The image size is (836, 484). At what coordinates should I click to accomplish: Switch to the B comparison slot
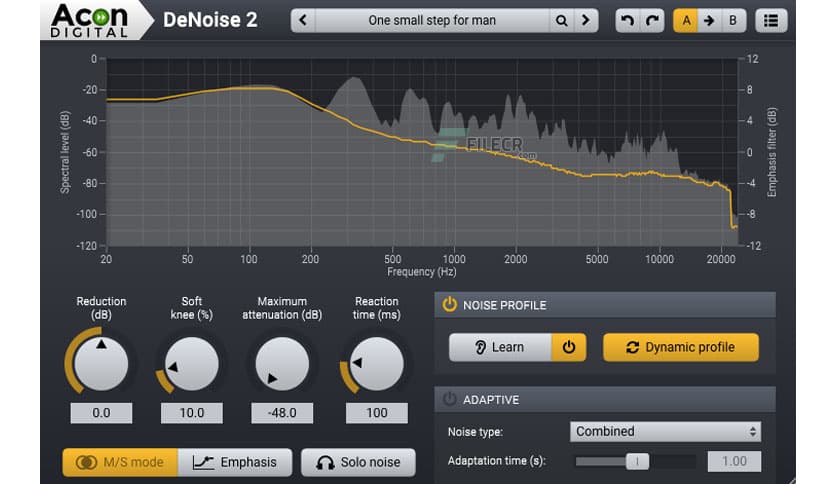click(733, 20)
